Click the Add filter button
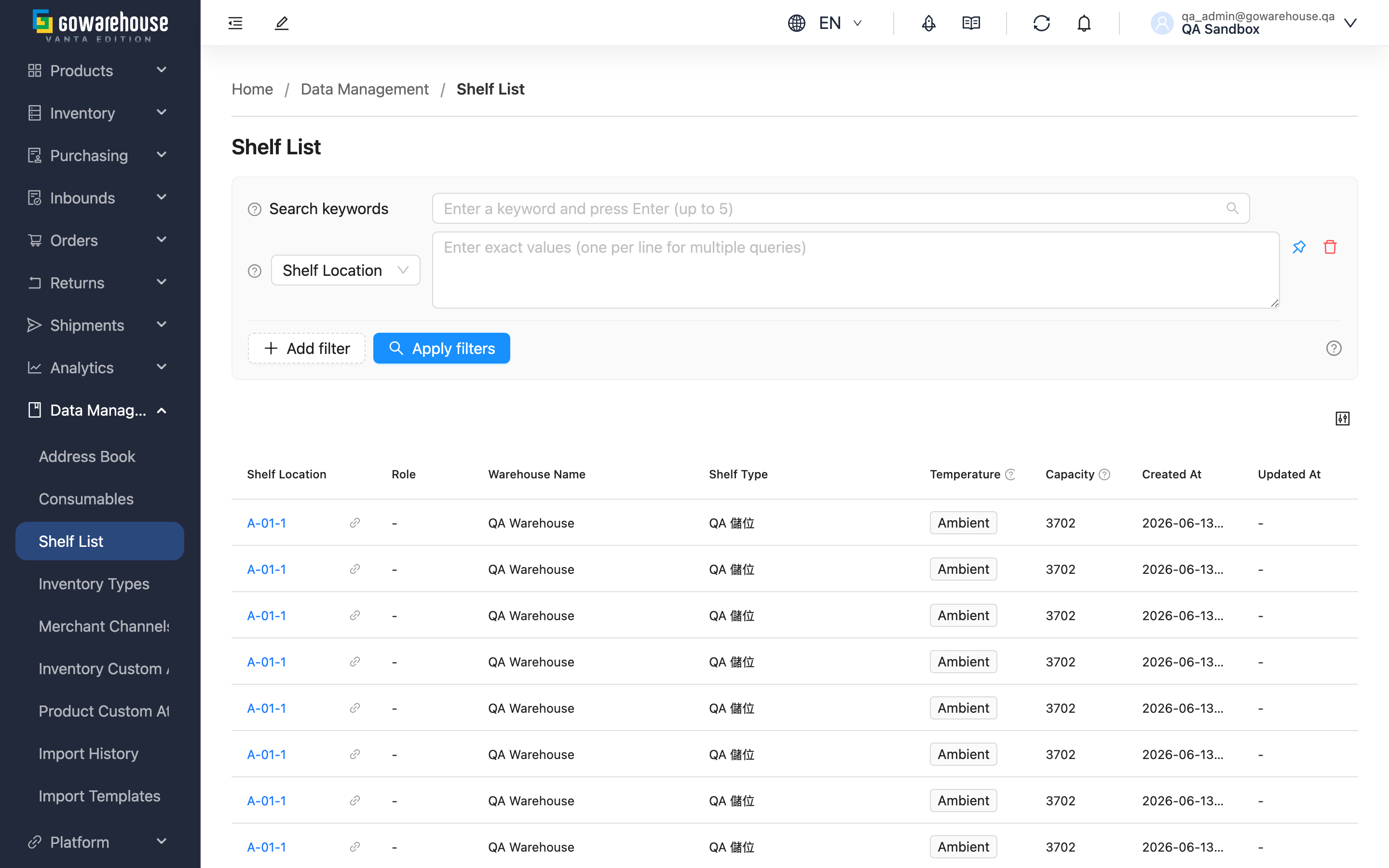The image size is (1389, 868). [x=307, y=348]
